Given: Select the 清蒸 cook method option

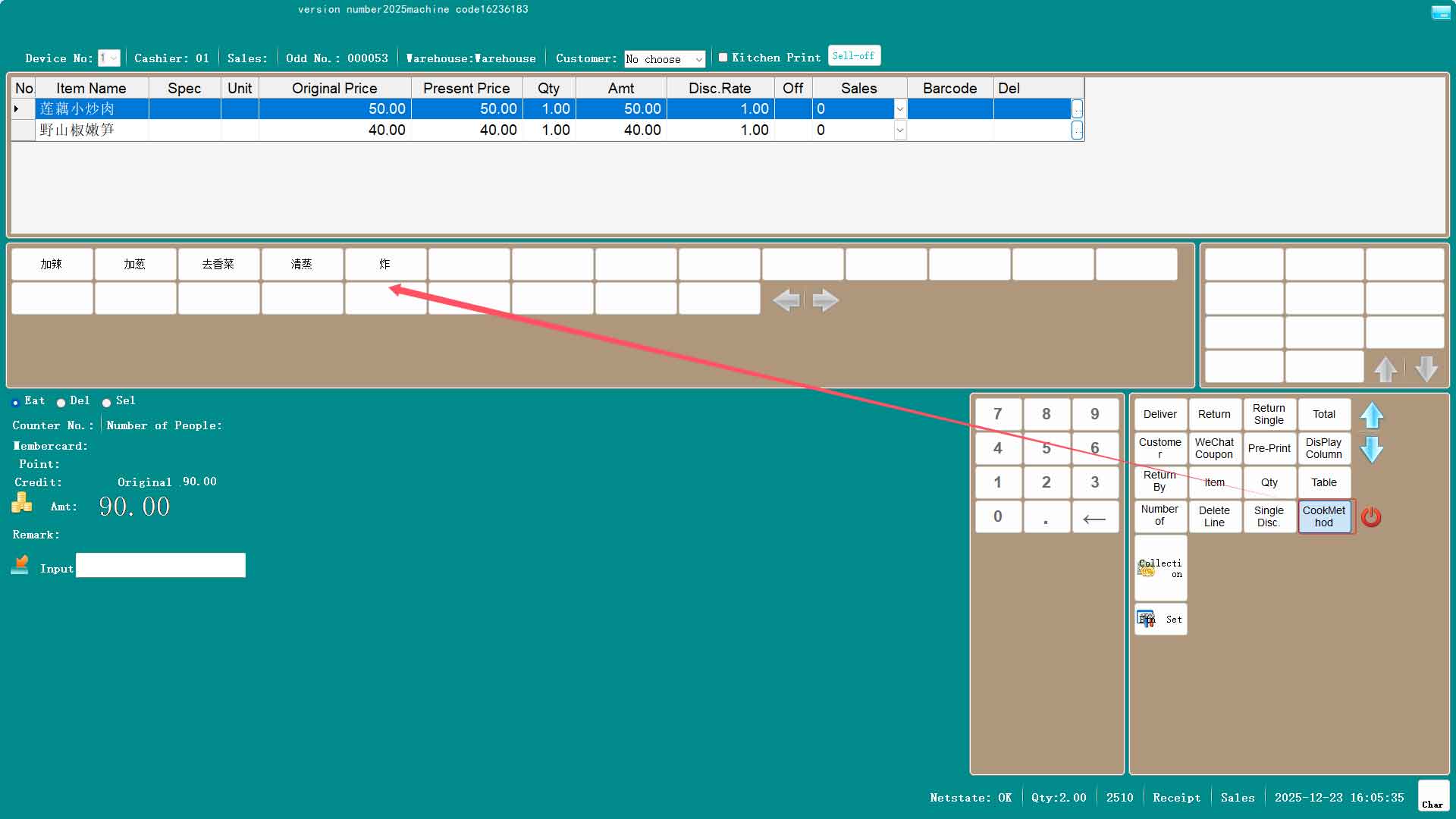Looking at the screenshot, I should (x=302, y=264).
